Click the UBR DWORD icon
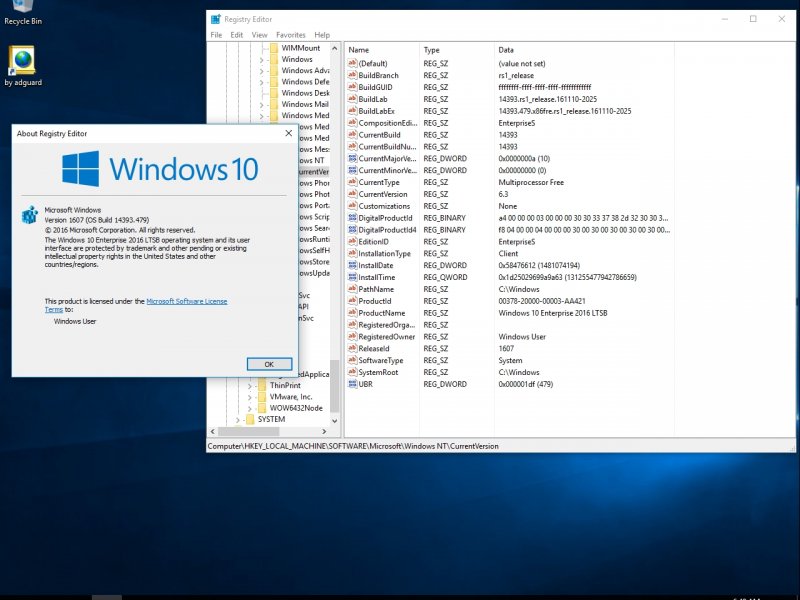Viewport: 800px width, 600px height. [x=352, y=384]
